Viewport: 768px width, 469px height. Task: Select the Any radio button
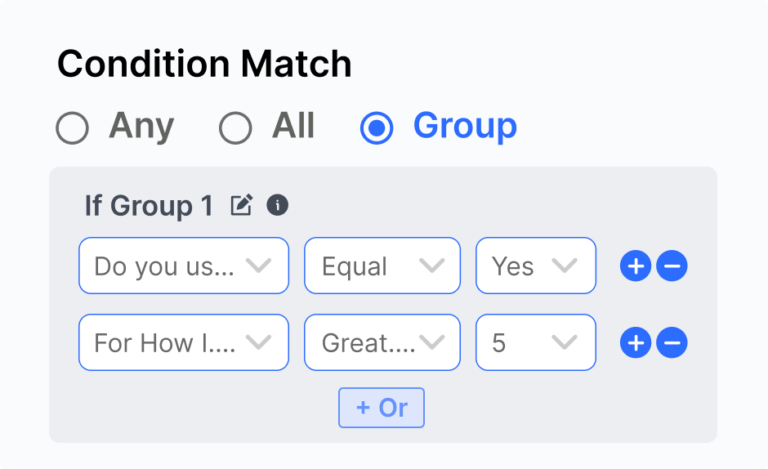tap(72, 128)
